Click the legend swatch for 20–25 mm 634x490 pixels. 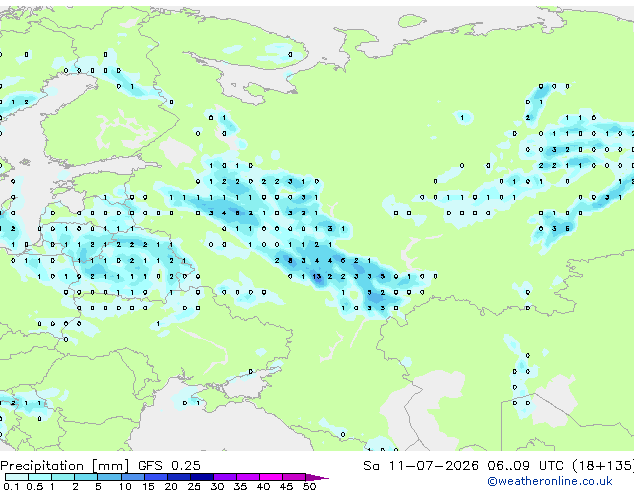(x=178, y=477)
